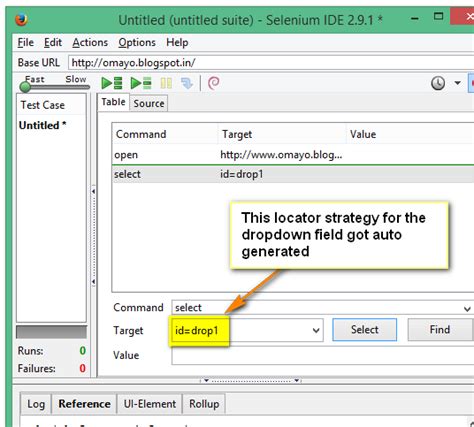Minimize the Selenium IDE window
This screenshot has width=474, height=427.
[x=415, y=19]
